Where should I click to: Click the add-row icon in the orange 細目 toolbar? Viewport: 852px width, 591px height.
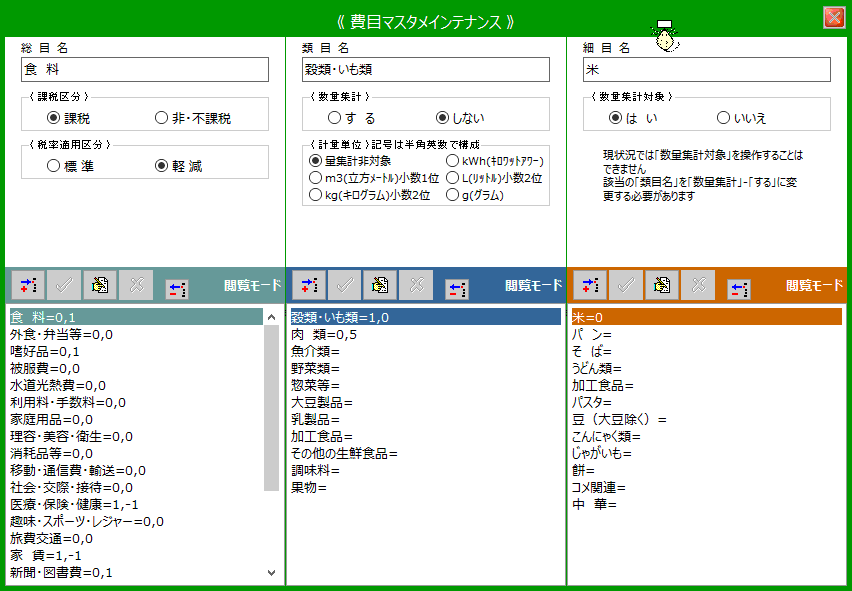click(589, 285)
